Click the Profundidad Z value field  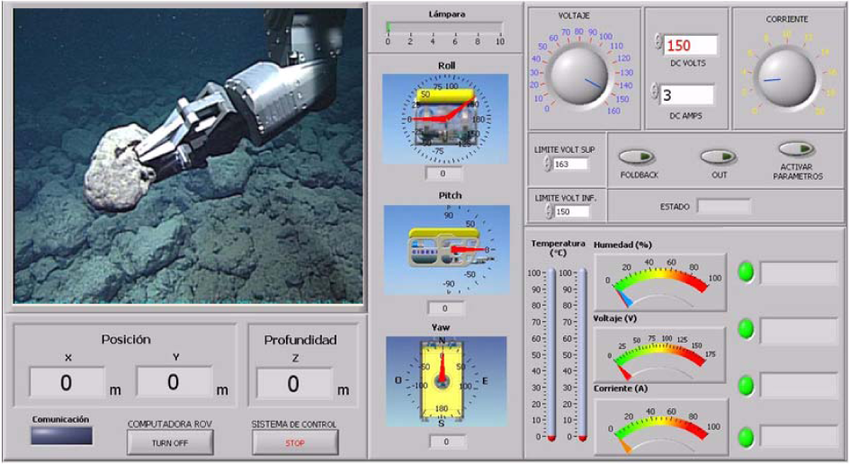pos(294,384)
